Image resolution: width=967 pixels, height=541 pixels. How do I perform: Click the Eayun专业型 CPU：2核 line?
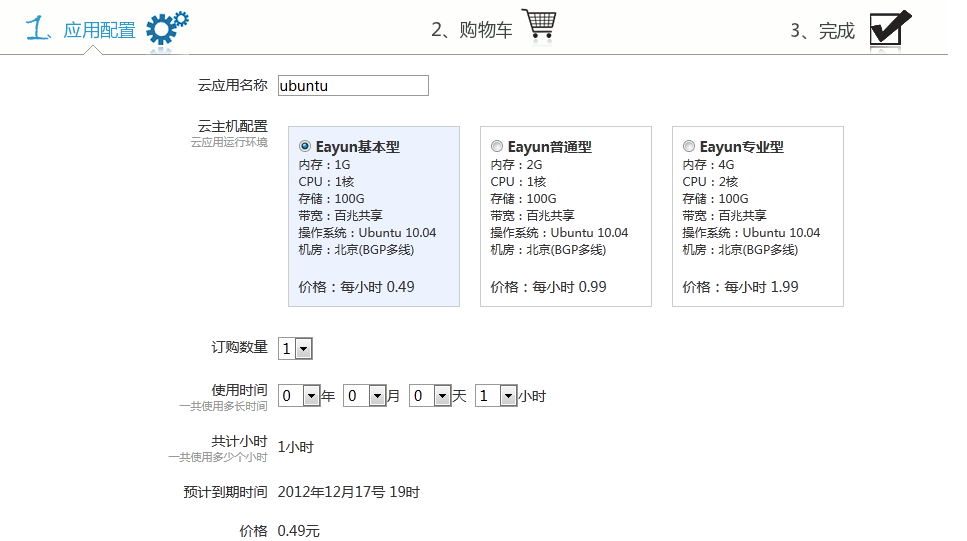point(710,182)
